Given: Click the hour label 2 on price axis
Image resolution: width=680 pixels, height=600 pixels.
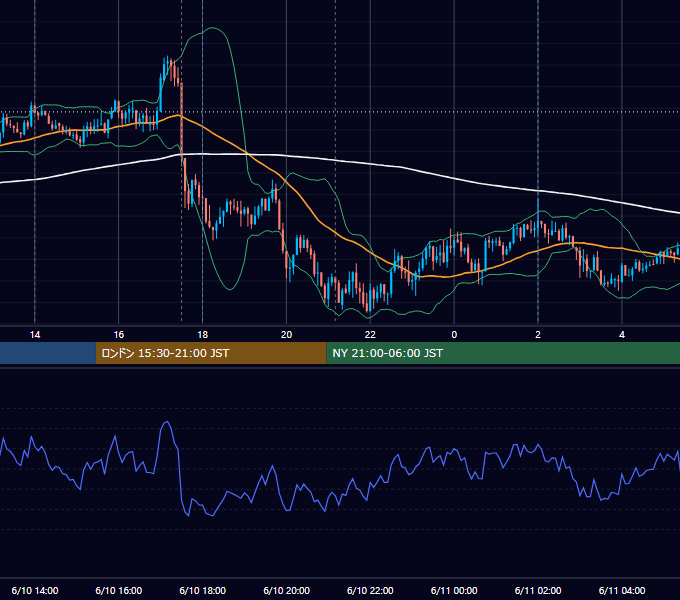Looking at the screenshot, I should pyautogui.click(x=538, y=335).
